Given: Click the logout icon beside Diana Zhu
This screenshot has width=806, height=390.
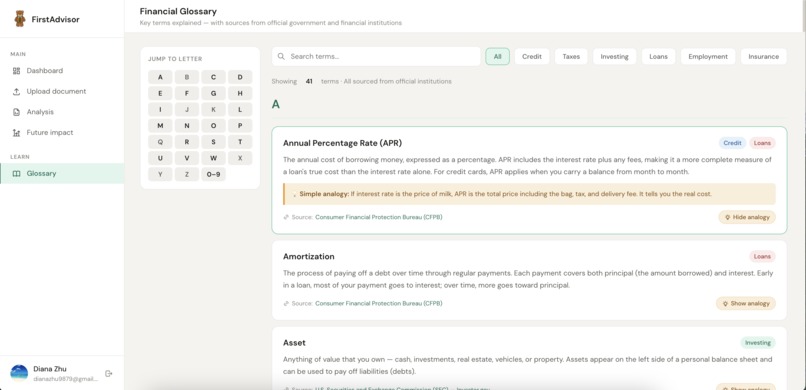Looking at the screenshot, I should click(108, 374).
